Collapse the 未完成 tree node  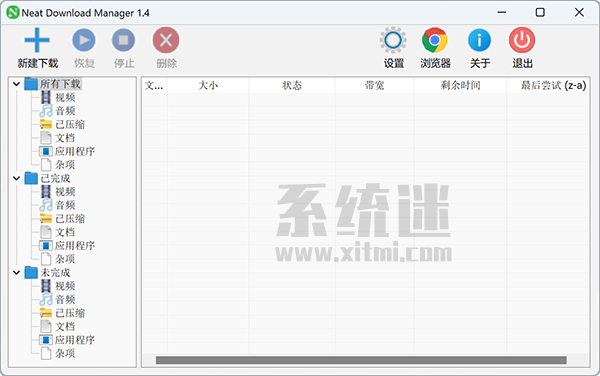[x=16, y=273]
